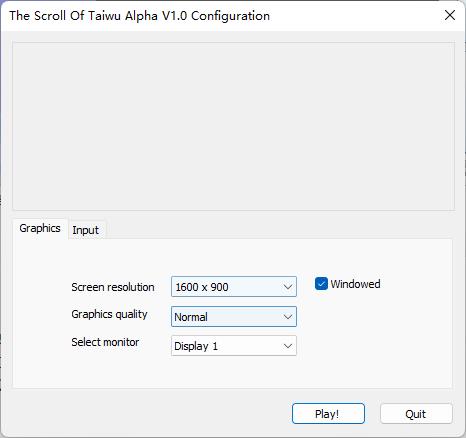Screen dimensions: 466x438
Task: Click the Windowed label text
Action: [x=355, y=284]
